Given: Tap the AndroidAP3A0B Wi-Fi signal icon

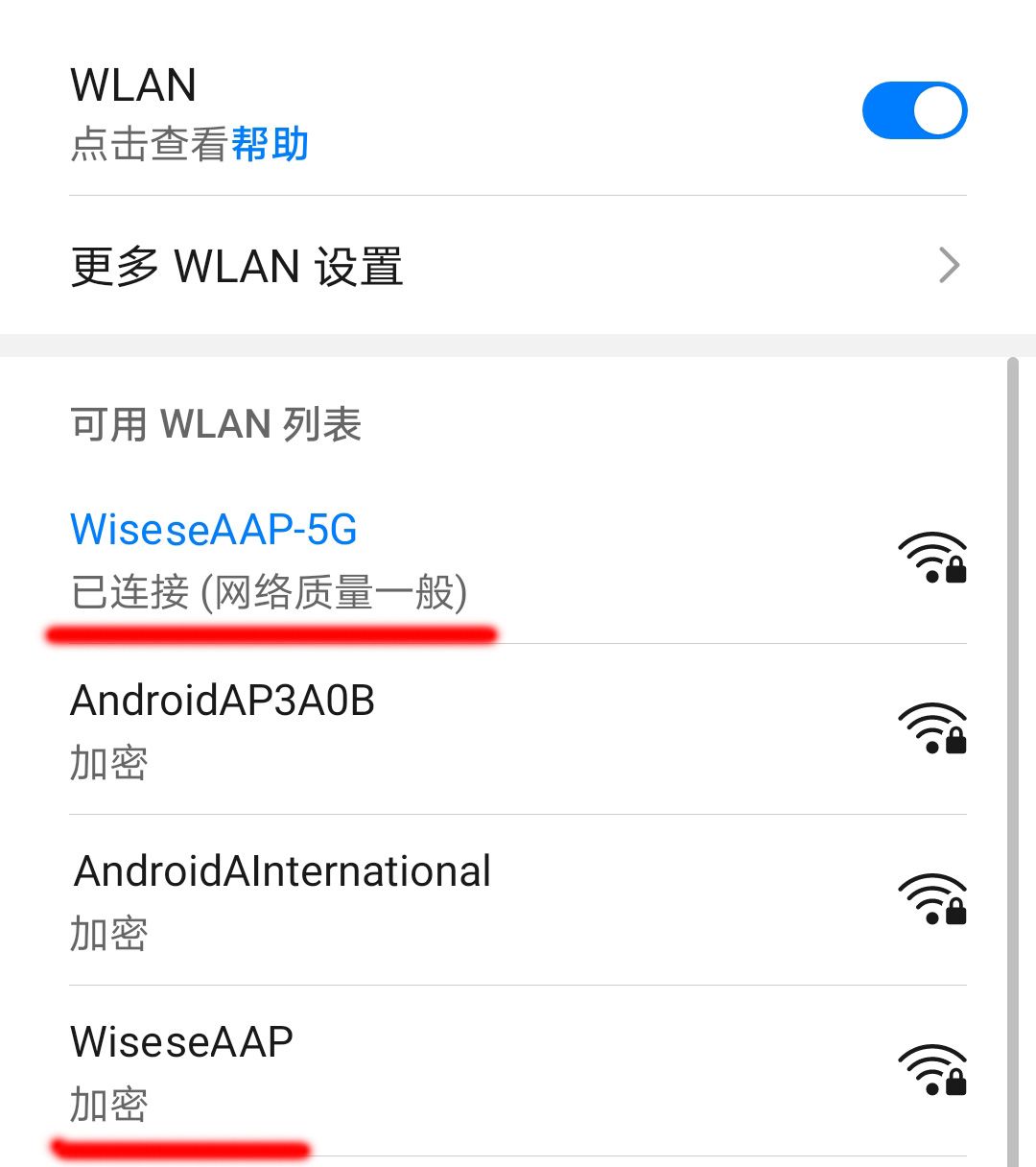Looking at the screenshot, I should point(931,728).
